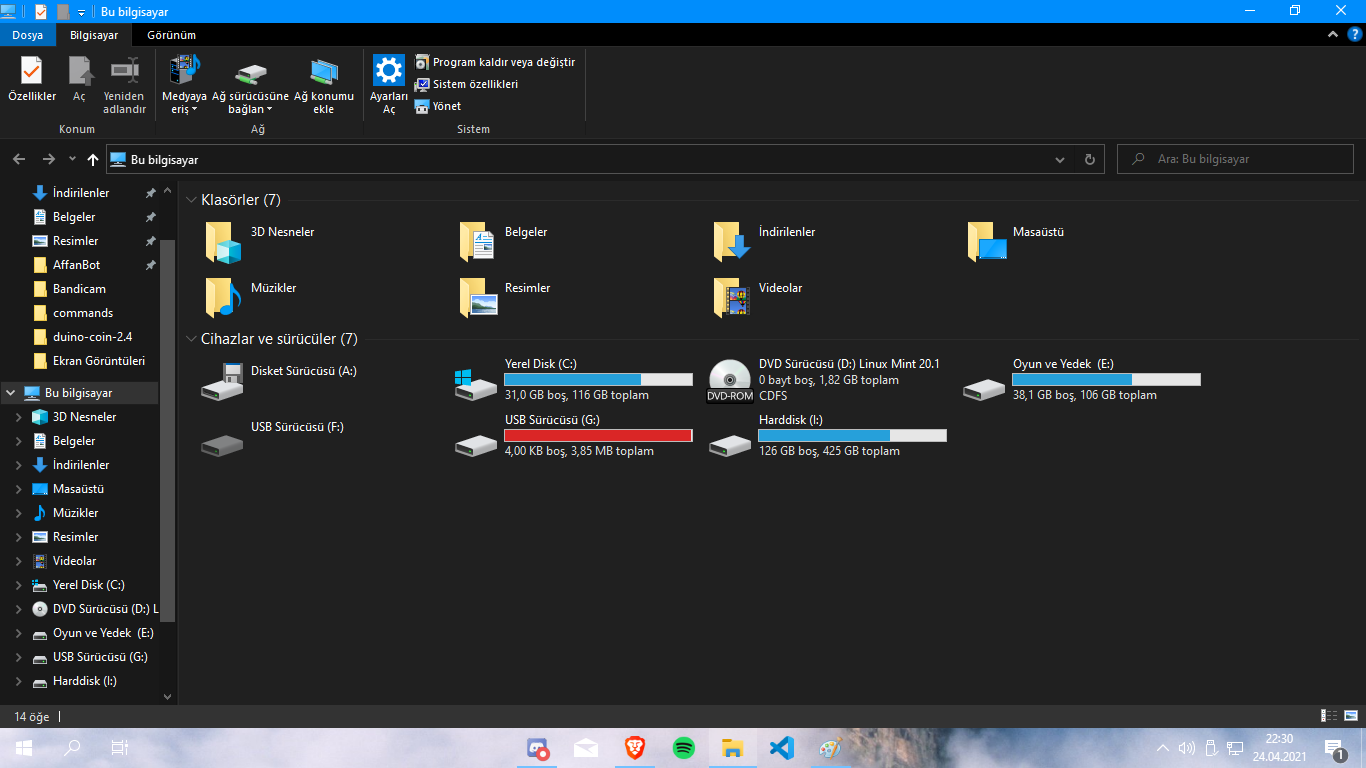Open the Dosya menu tab

27,35
